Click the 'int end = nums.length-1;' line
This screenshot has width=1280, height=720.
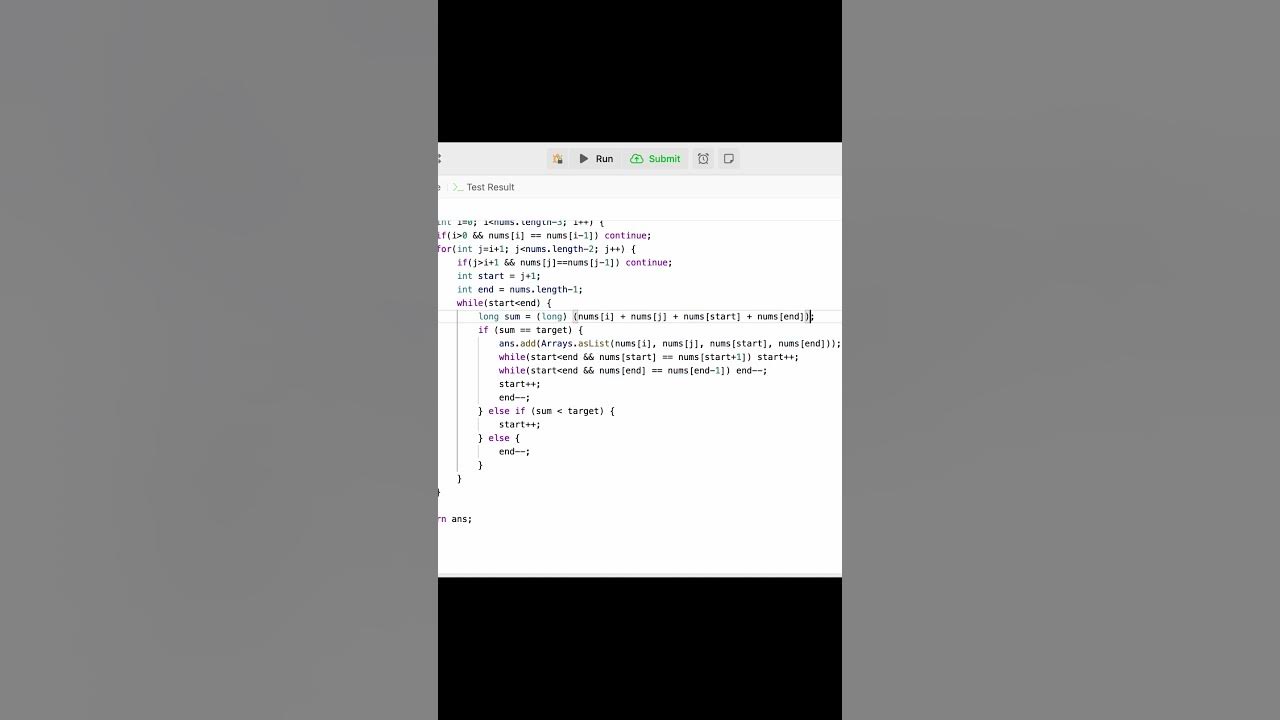coord(520,290)
